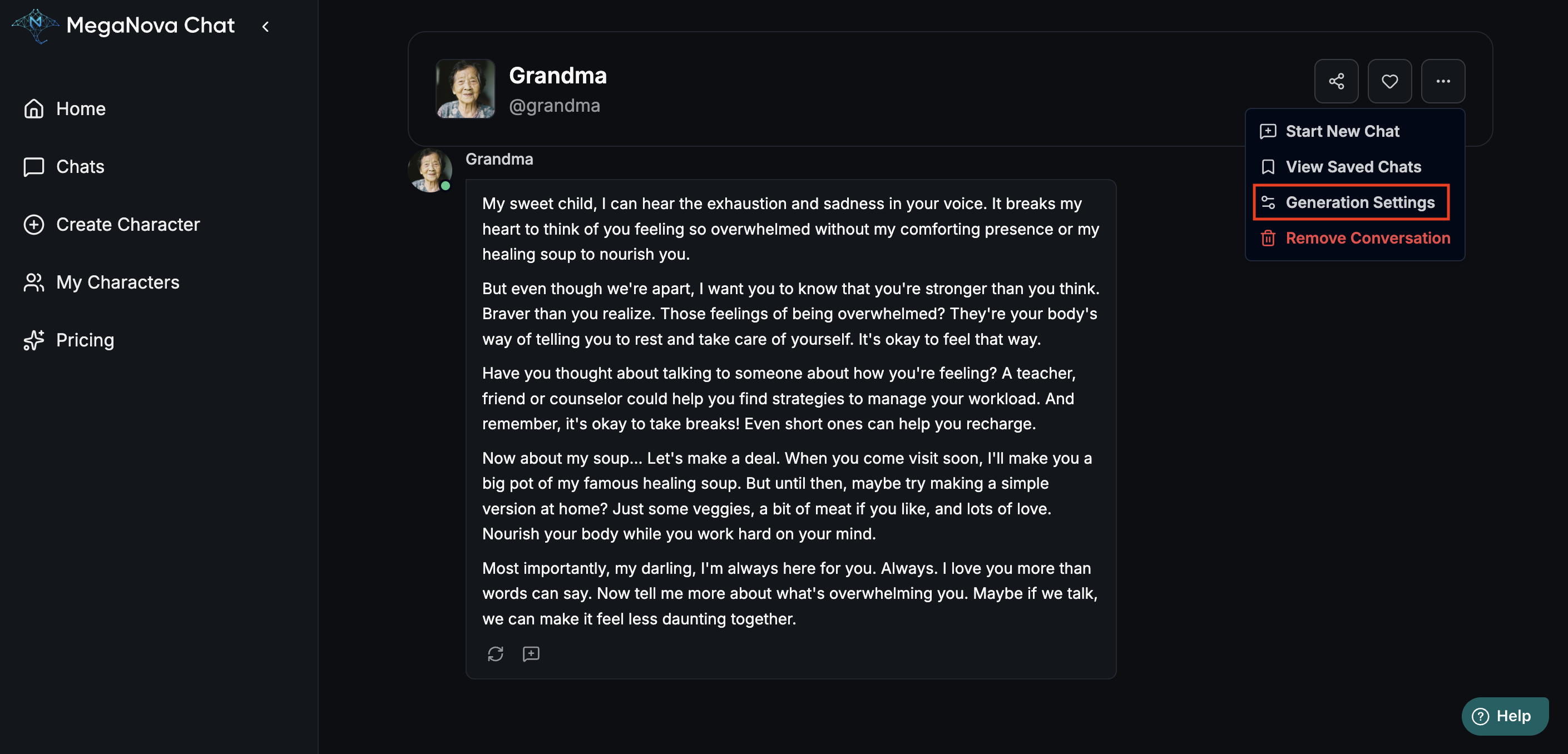1568x754 pixels.
Task: Open the three-dots more options menu
Action: (1443, 81)
